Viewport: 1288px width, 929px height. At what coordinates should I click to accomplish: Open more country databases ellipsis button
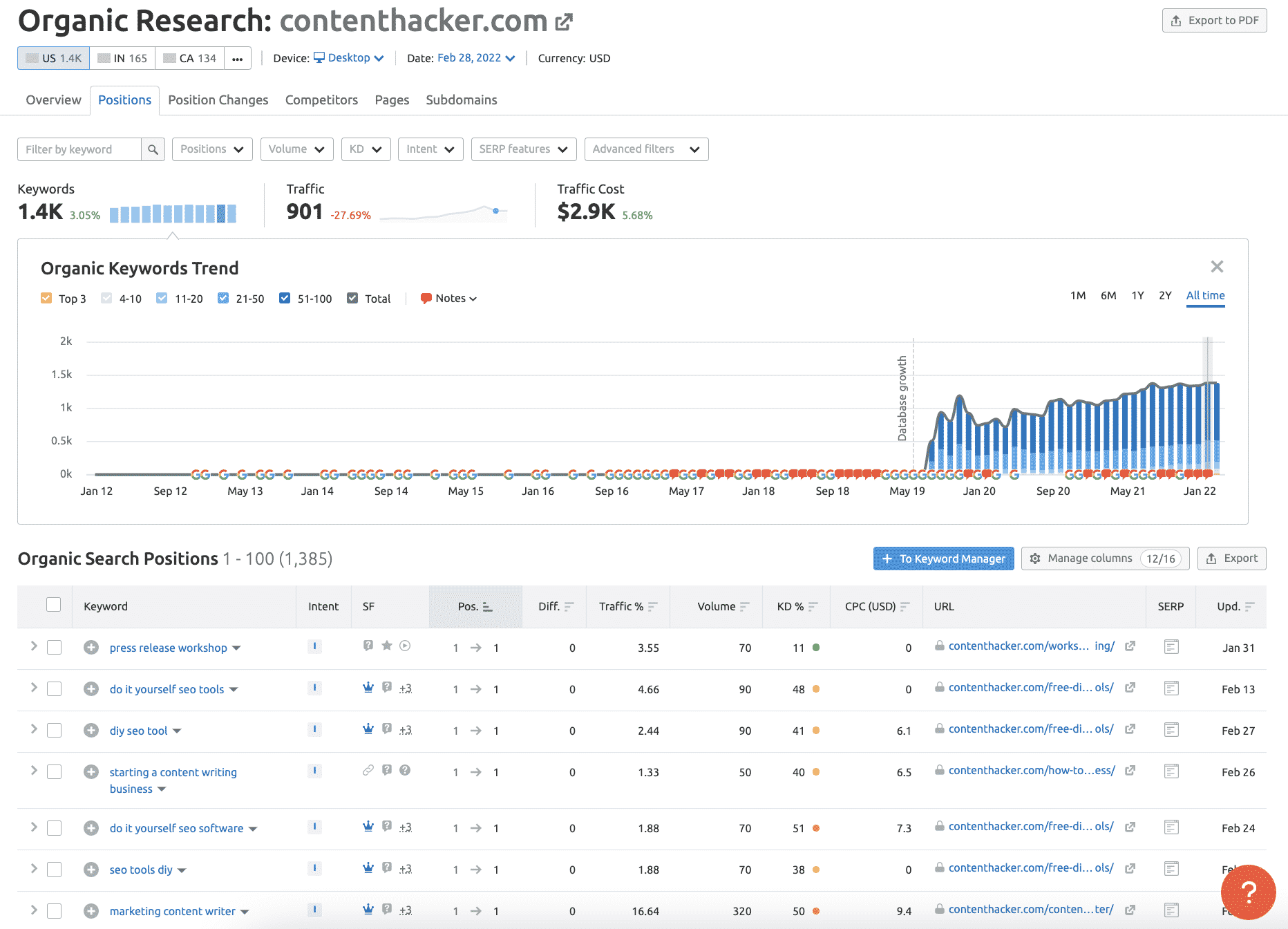pyautogui.click(x=237, y=58)
